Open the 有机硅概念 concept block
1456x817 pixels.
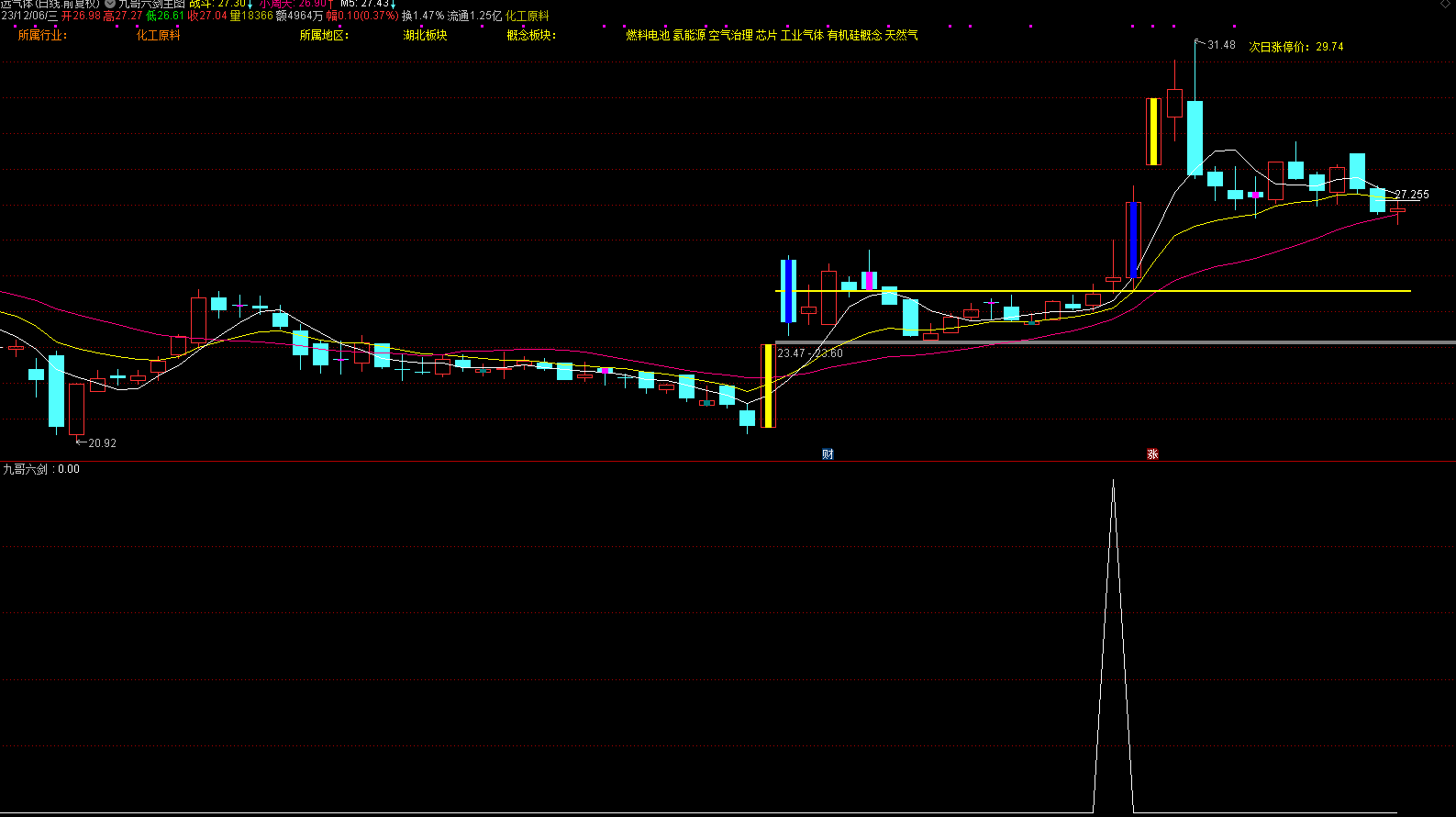click(855, 35)
